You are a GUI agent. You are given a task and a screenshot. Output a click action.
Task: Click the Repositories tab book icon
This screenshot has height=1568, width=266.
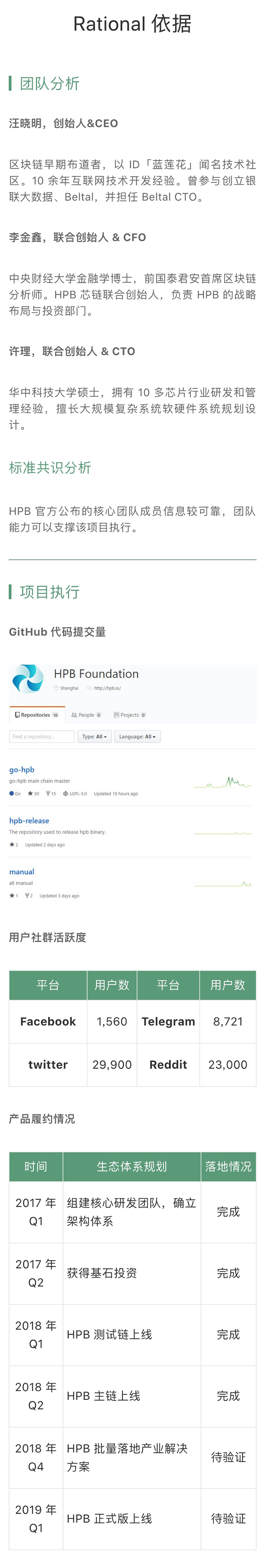(x=17, y=715)
